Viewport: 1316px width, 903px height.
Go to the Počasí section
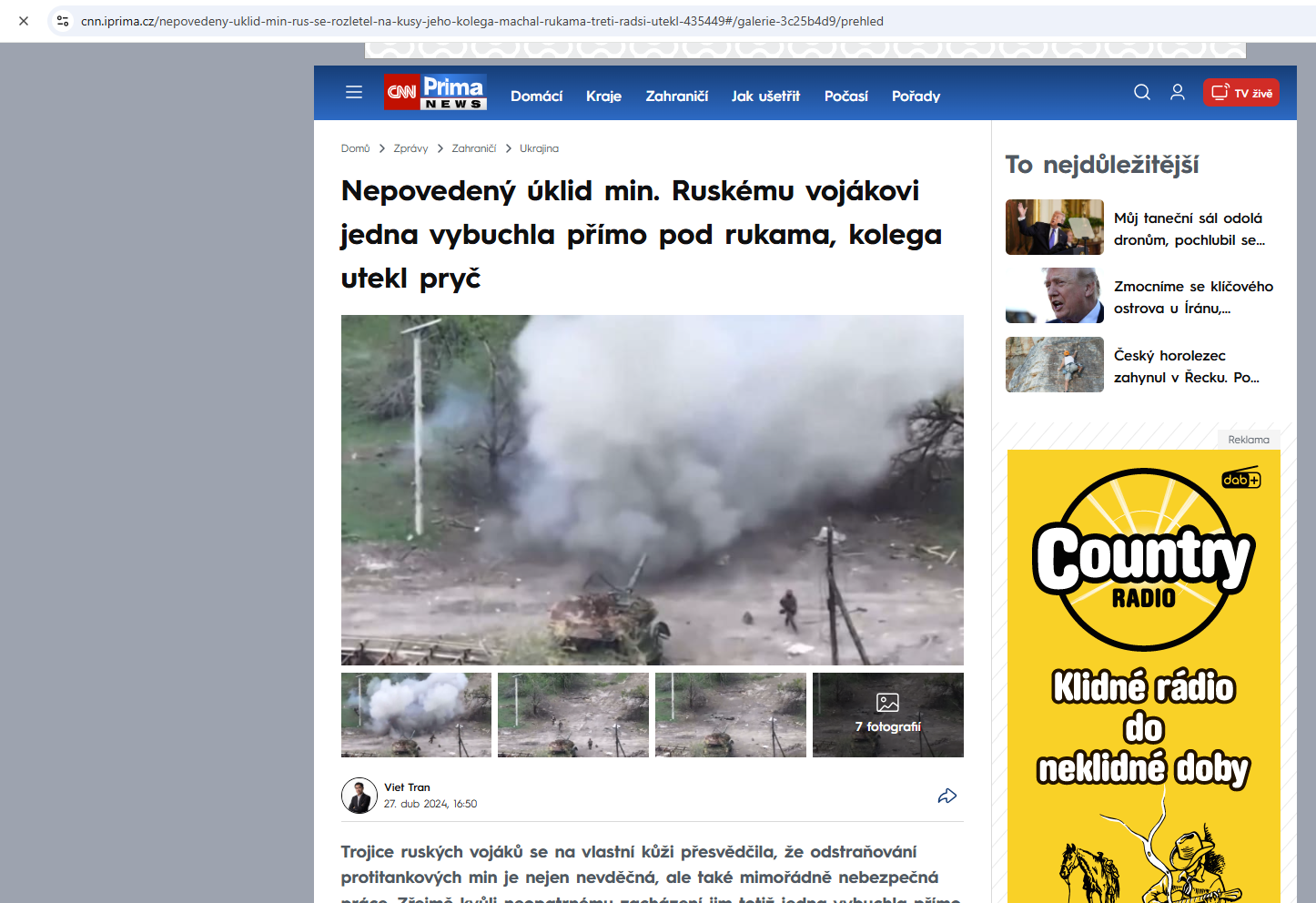click(x=845, y=96)
